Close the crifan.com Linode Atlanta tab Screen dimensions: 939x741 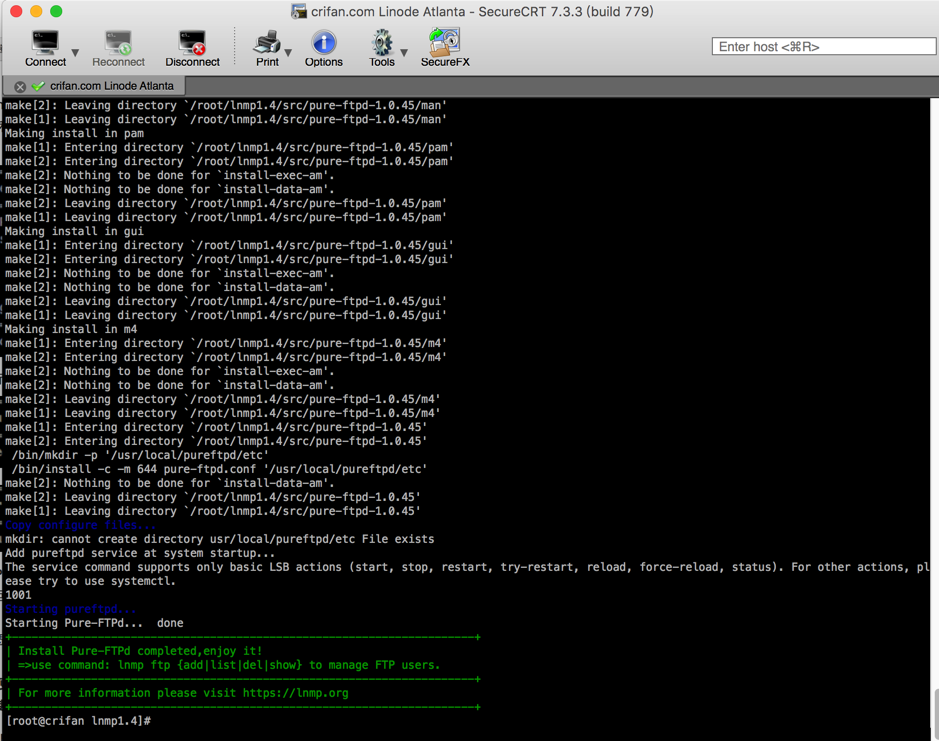pos(20,87)
